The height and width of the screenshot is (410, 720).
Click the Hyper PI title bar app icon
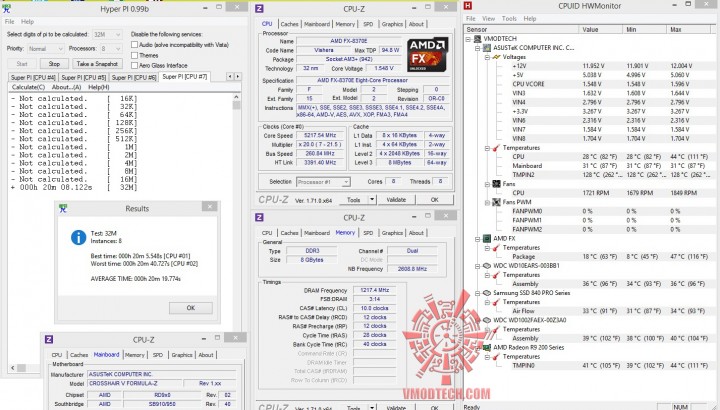click(x=6, y=8)
